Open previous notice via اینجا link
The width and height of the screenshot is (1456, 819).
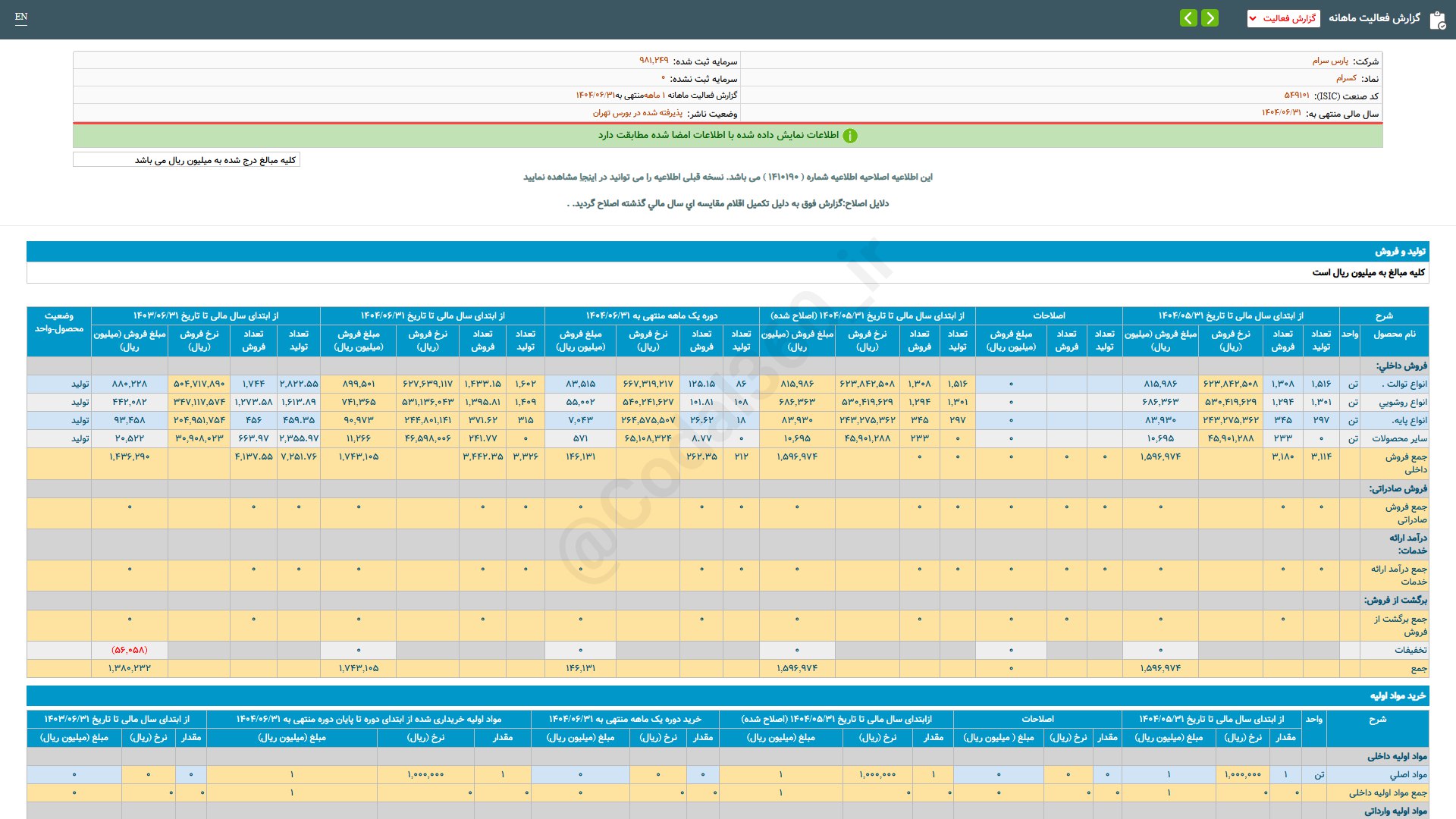588,177
